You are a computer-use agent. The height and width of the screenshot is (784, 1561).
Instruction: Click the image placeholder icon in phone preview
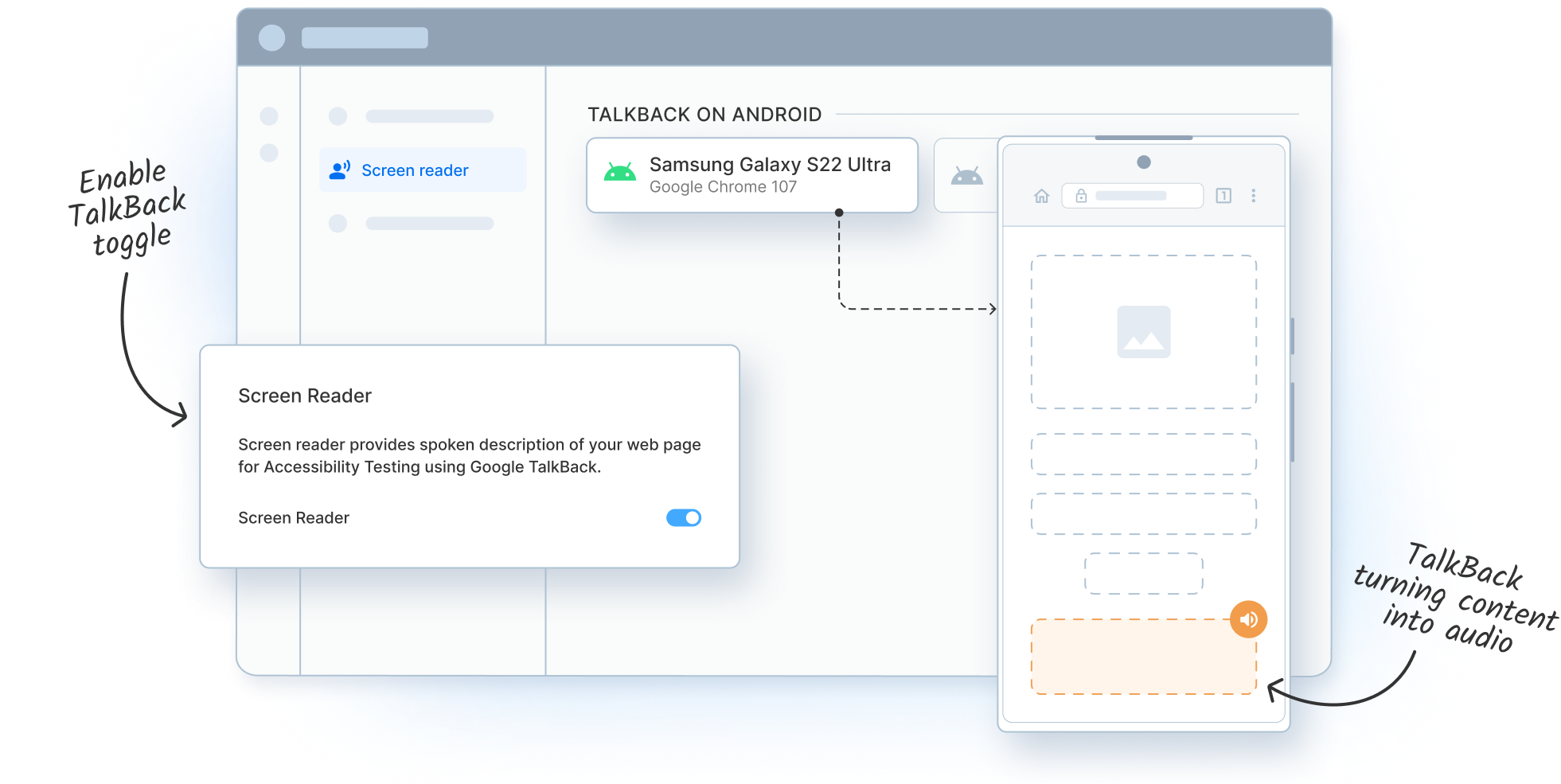coord(1143,332)
